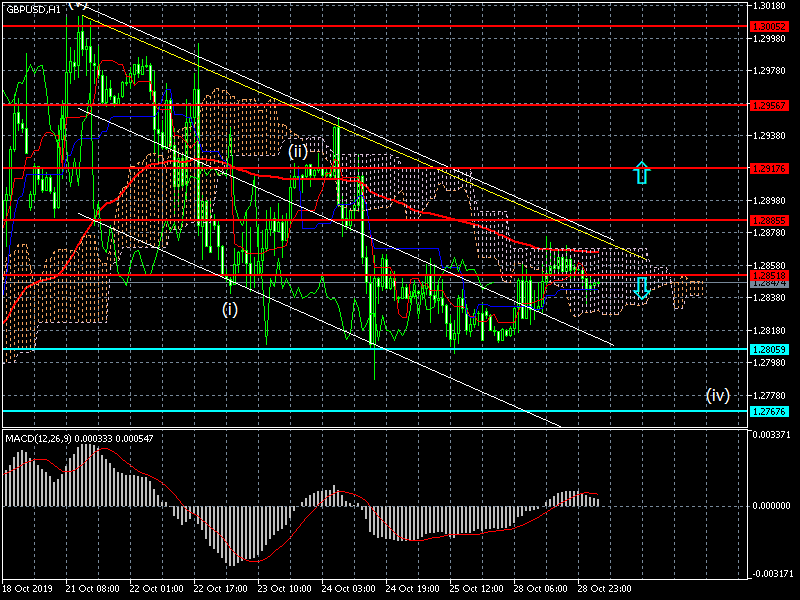Click the 24 Oct 19:00 time label
Screen dimensions: 800x600
tap(413, 588)
